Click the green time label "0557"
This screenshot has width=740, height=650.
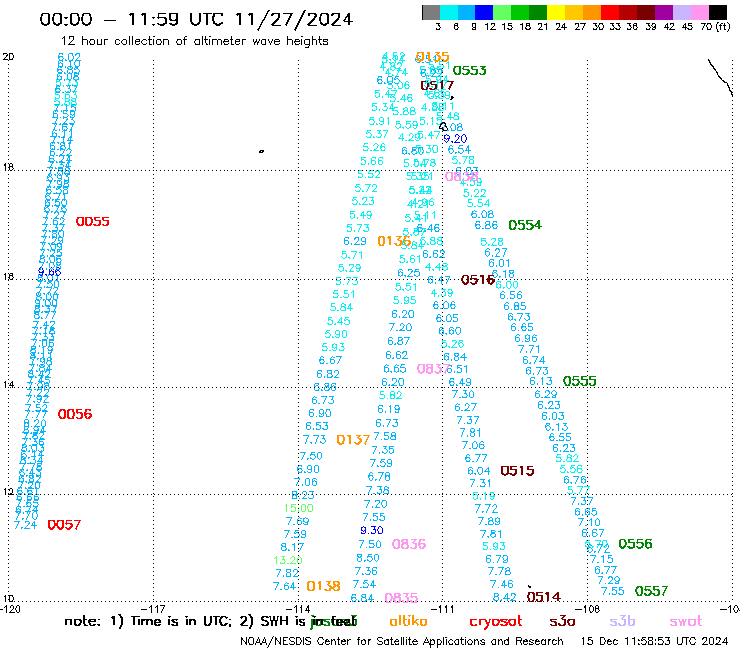click(x=651, y=591)
